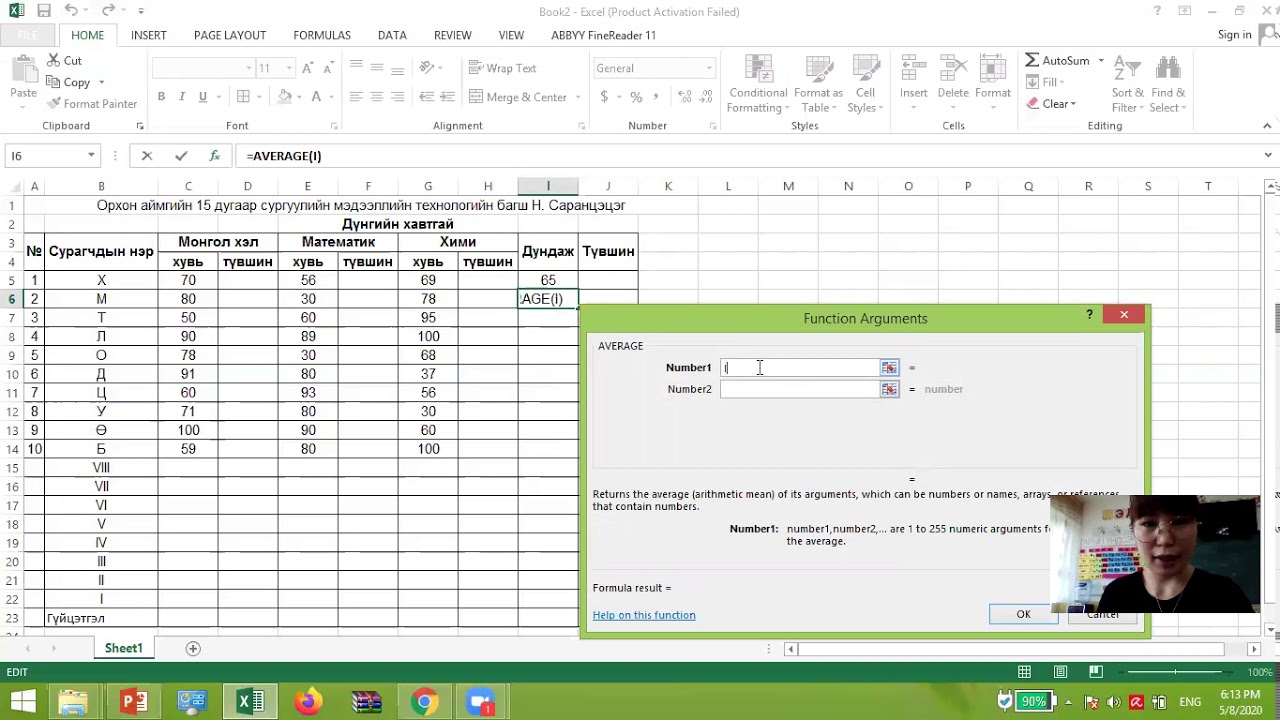This screenshot has height=720, width=1280.
Task: Adjust the zoom slider in status bar
Action: (1176, 672)
